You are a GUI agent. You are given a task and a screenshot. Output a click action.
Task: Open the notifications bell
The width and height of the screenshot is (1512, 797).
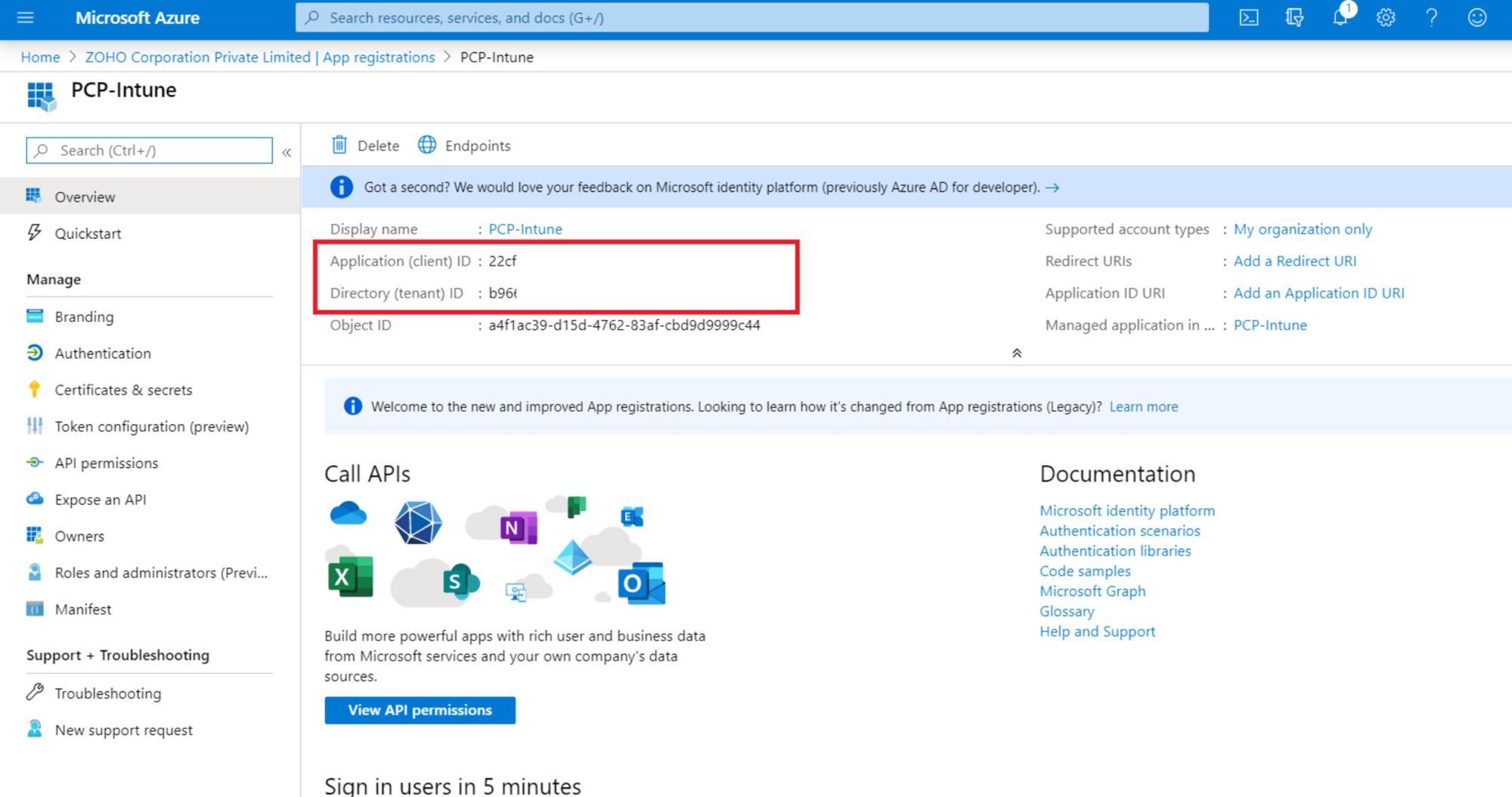(1340, 17)
